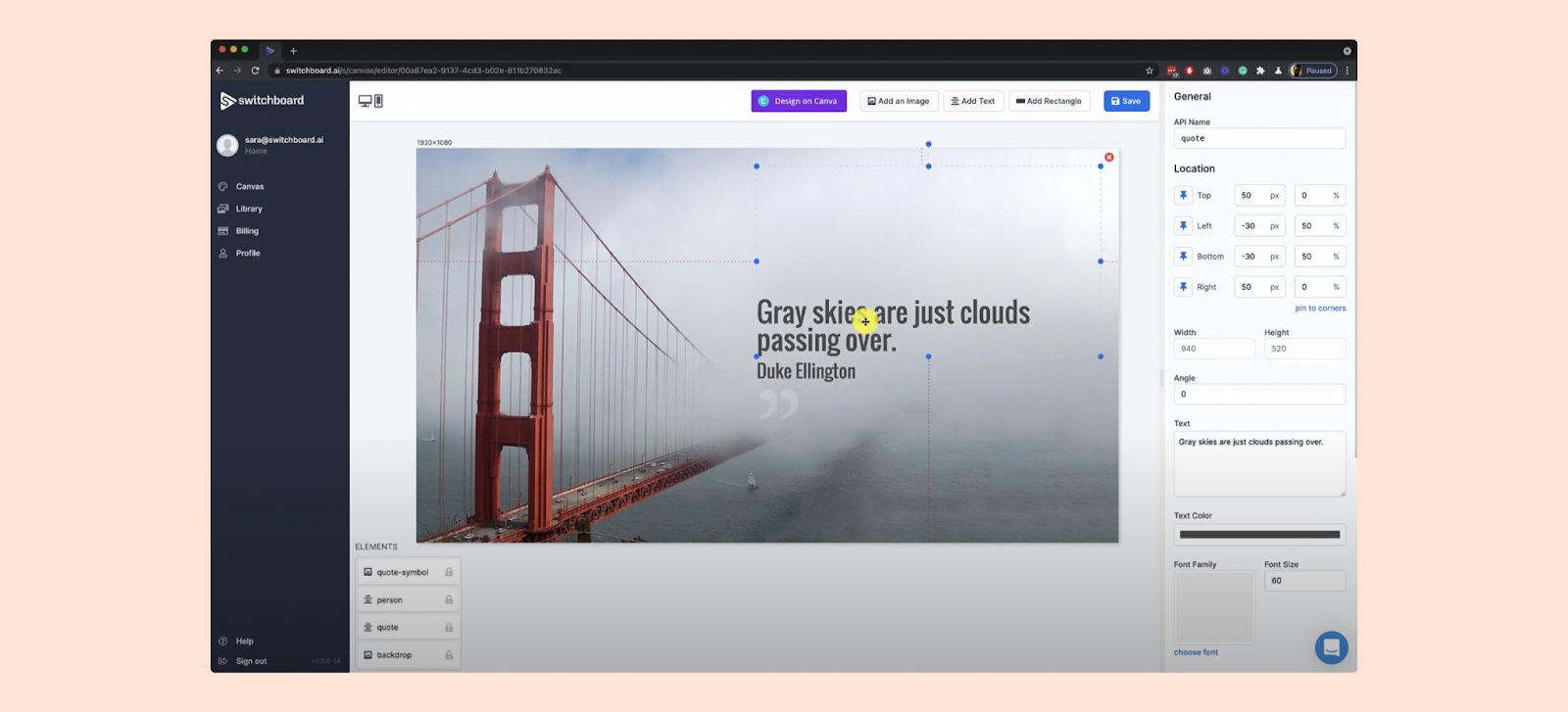Viewport: 1568px width, 712px height.
Task: Toggle lock on quote element
Action: (449, 627)
